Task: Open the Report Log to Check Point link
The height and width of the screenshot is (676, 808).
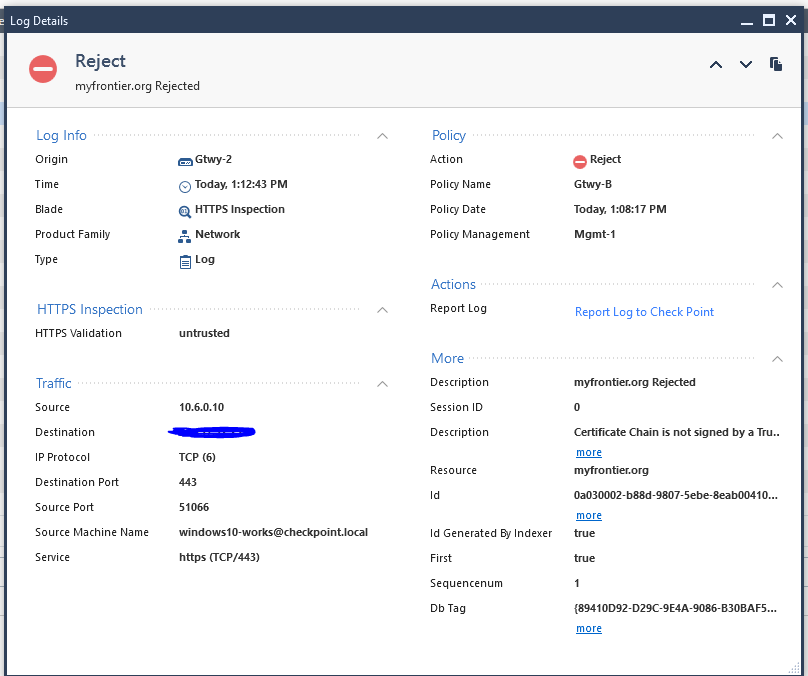Action: [644, 311]
